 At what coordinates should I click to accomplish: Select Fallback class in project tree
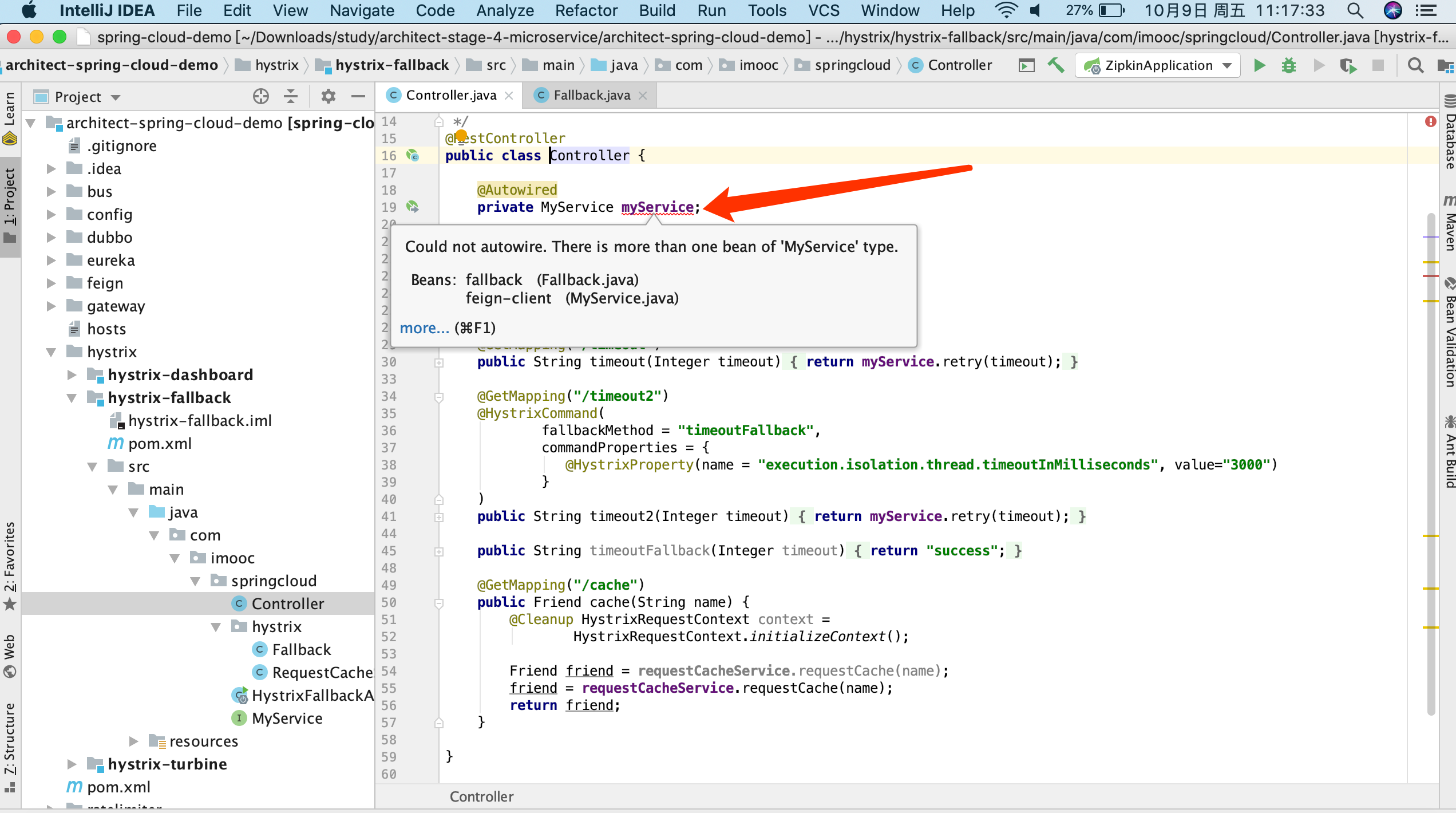pos(302,649)
